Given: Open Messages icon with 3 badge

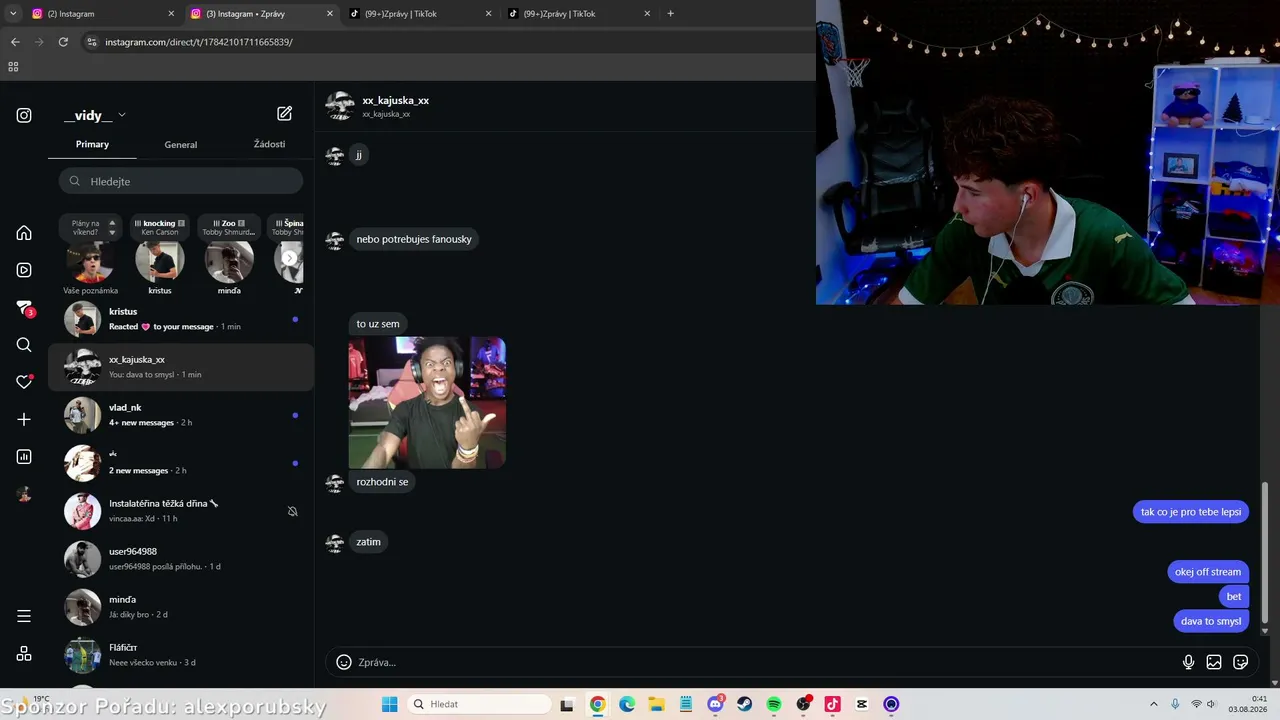Looking at the screenshot, I should [x=25, y=308].
